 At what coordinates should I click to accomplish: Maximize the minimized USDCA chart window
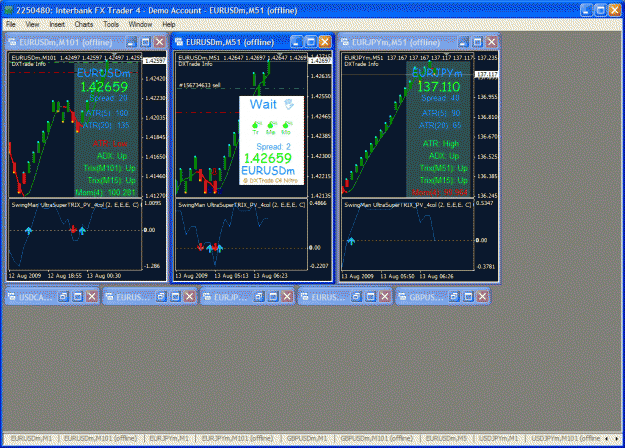coord(78,297)
